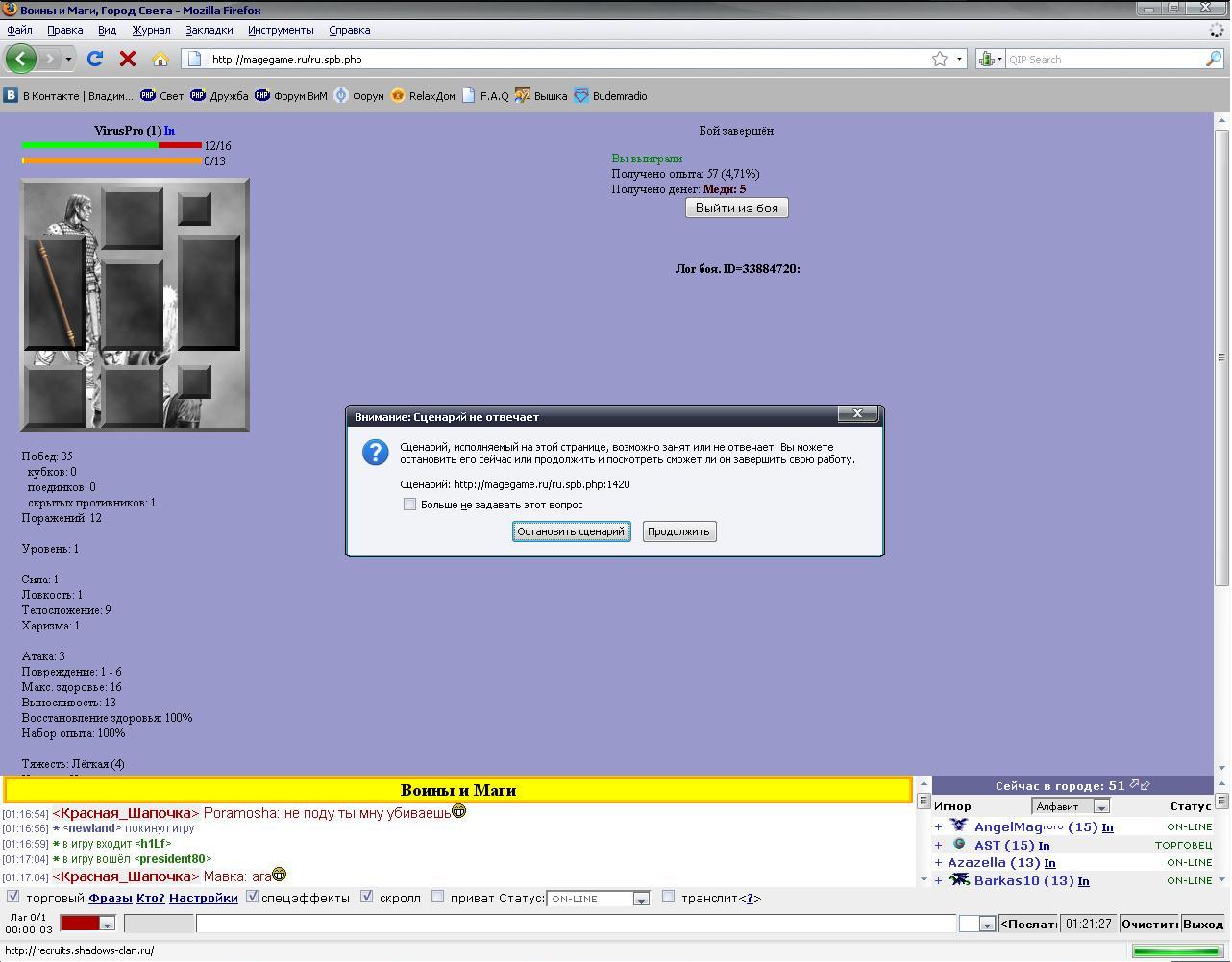1232x962 pixels.
Task: Open the Статус ON-LINE dropdown
Action: pyautogui.click(x=640, y=899)
